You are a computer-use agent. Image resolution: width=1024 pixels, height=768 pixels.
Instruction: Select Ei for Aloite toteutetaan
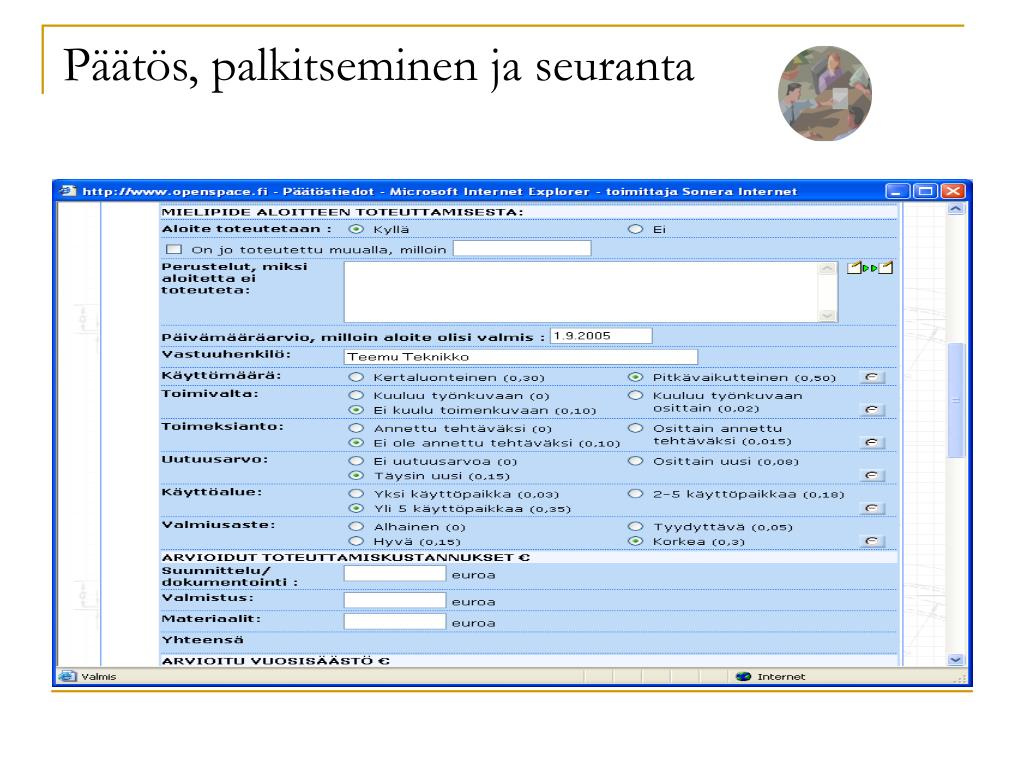635,229
